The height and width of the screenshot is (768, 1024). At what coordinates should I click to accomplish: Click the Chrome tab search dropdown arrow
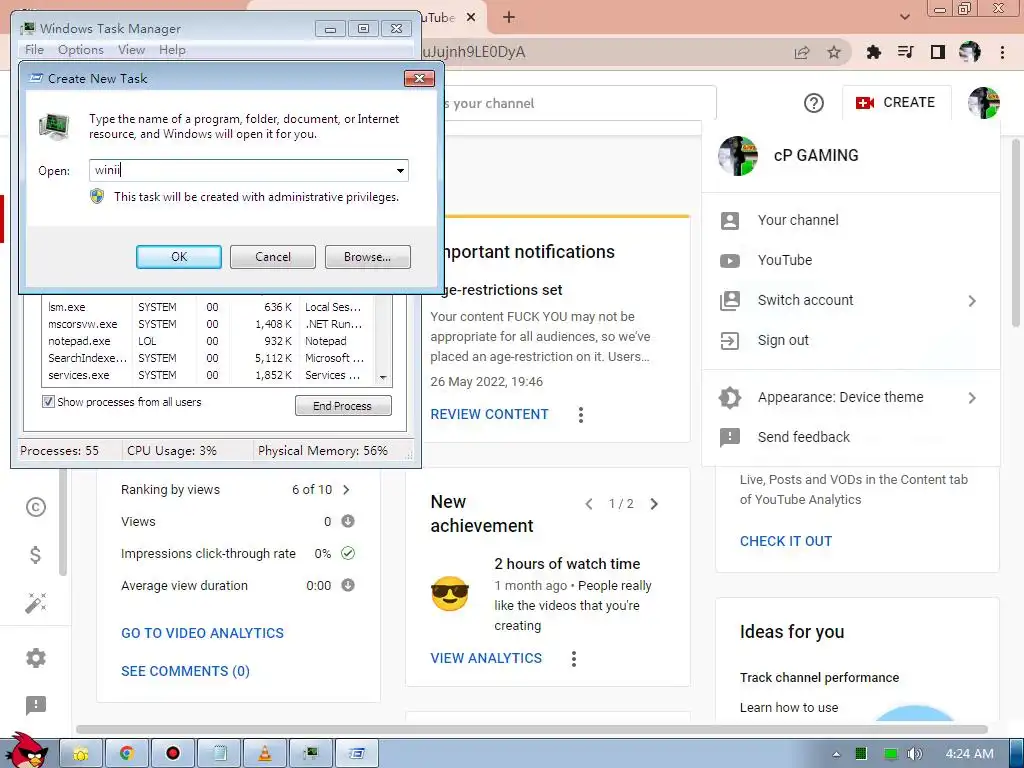click(904, 17)
